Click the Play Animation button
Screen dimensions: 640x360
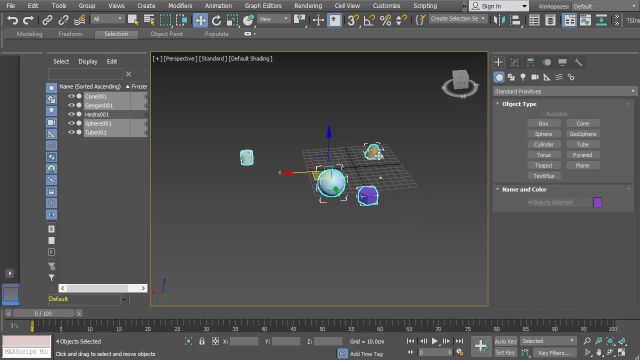pos(435,341)
